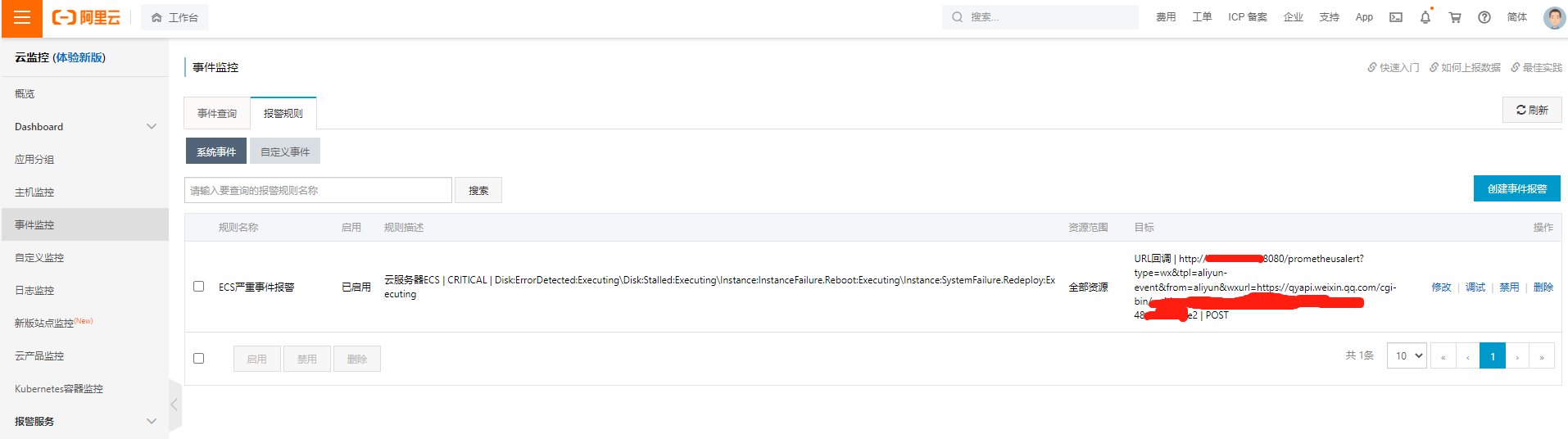Viewport: 1568px width, 439px height.
Task: Open 支持 in the top bar
Action: [x=1330, y=17]
